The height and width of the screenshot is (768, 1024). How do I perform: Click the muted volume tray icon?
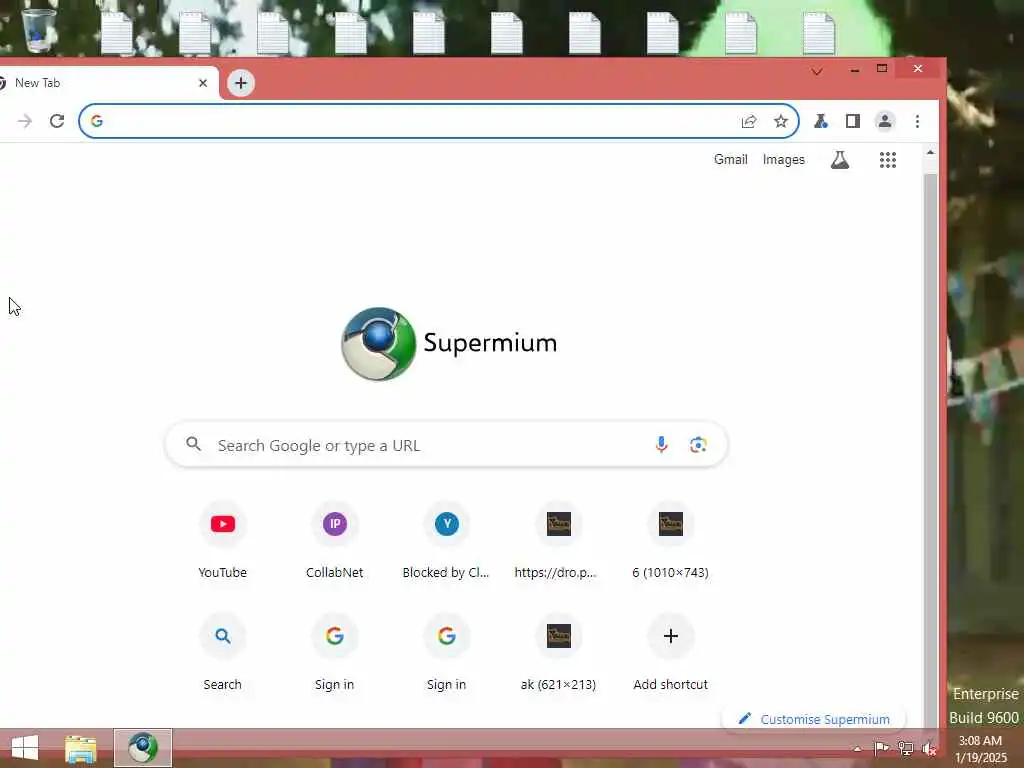tap(929, 749)
